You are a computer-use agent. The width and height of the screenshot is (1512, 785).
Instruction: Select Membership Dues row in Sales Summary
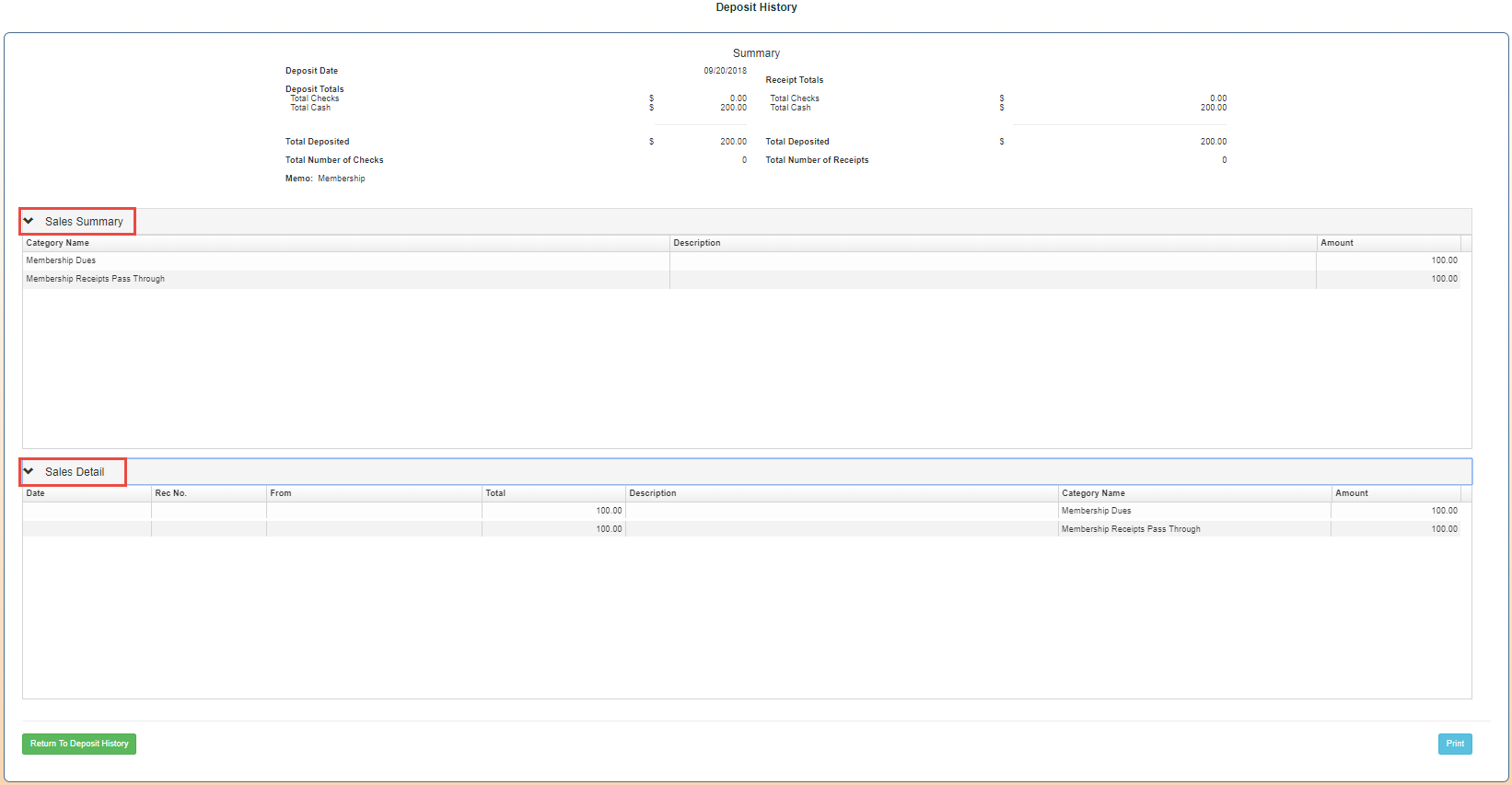click(61, 260)
